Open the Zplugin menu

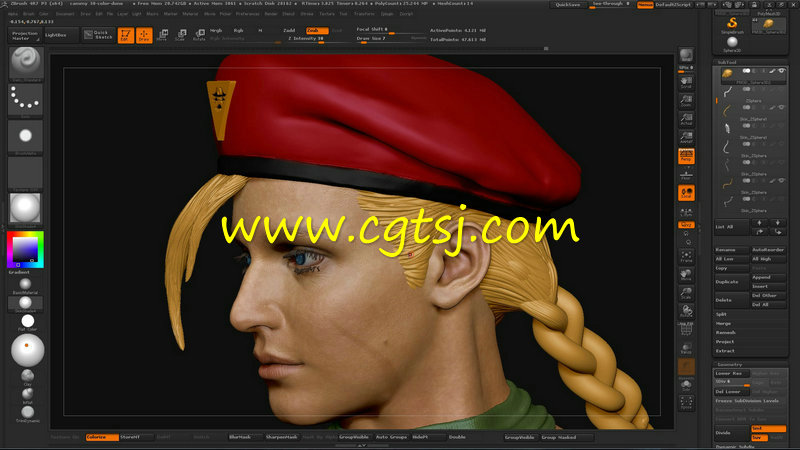pyautogui.click(x=387, y=14)
